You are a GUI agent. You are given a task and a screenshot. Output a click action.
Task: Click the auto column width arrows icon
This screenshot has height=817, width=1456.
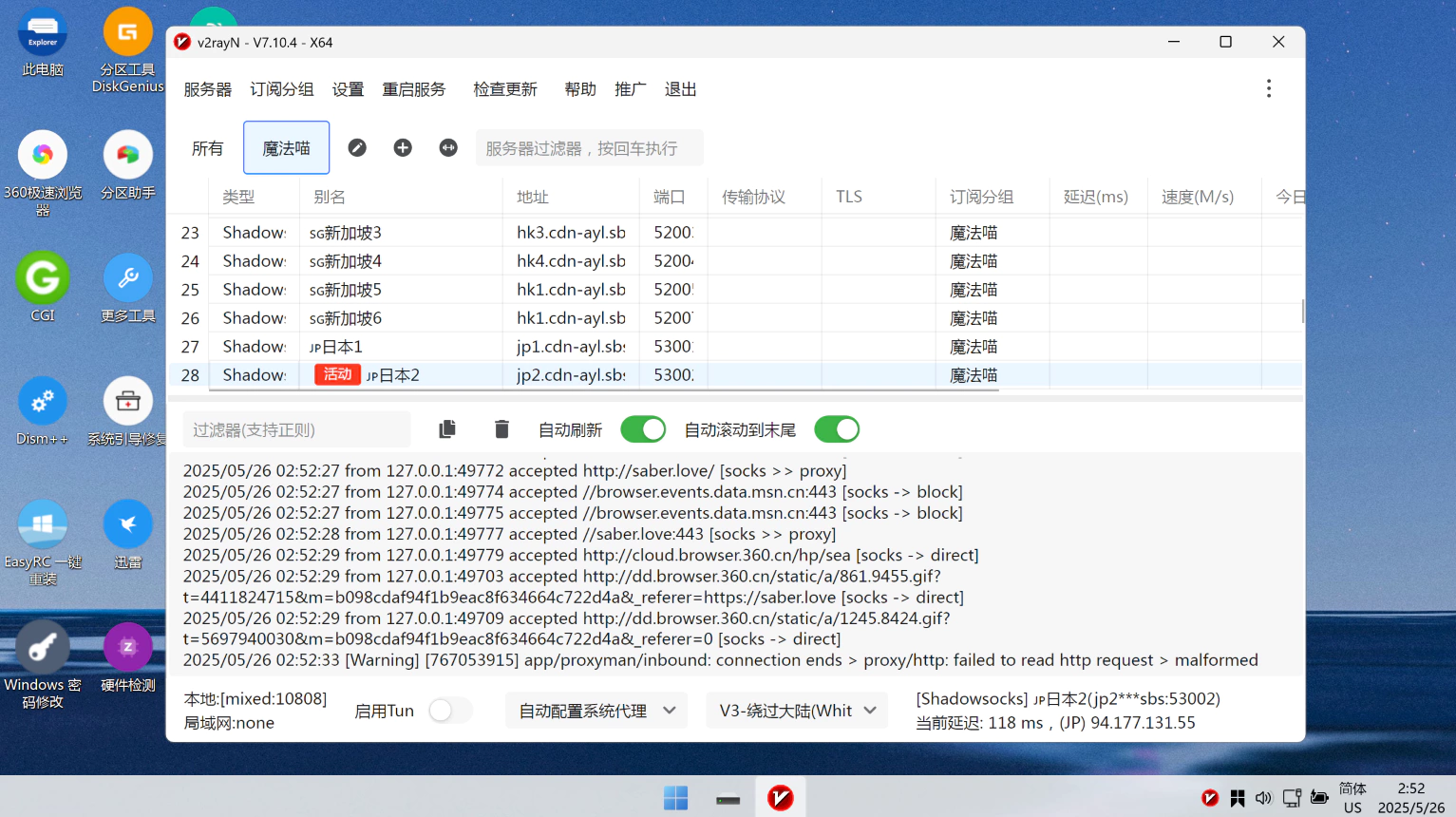[x=448, y=147]
